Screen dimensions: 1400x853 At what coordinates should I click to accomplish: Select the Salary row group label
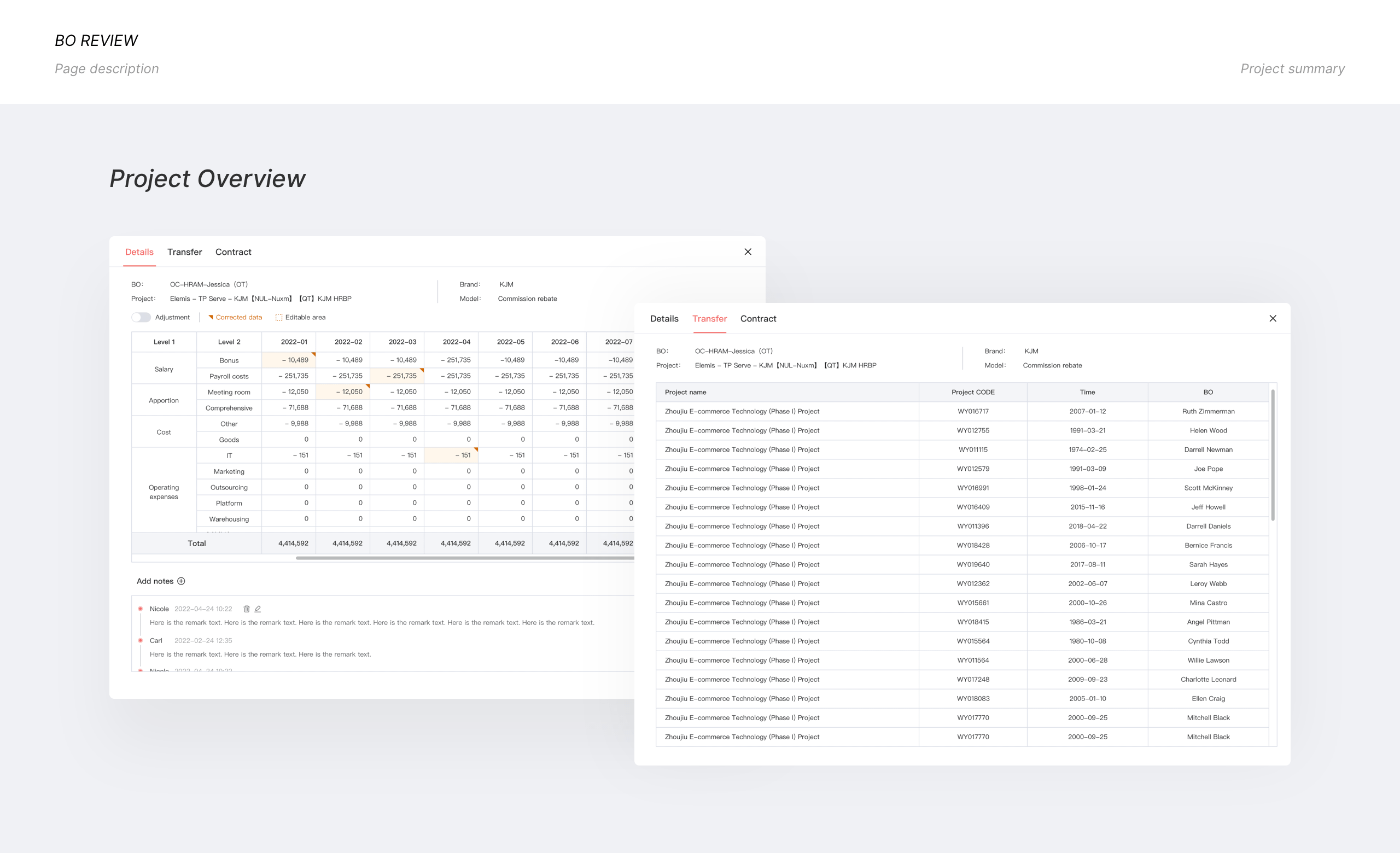[x=164, y=369]
